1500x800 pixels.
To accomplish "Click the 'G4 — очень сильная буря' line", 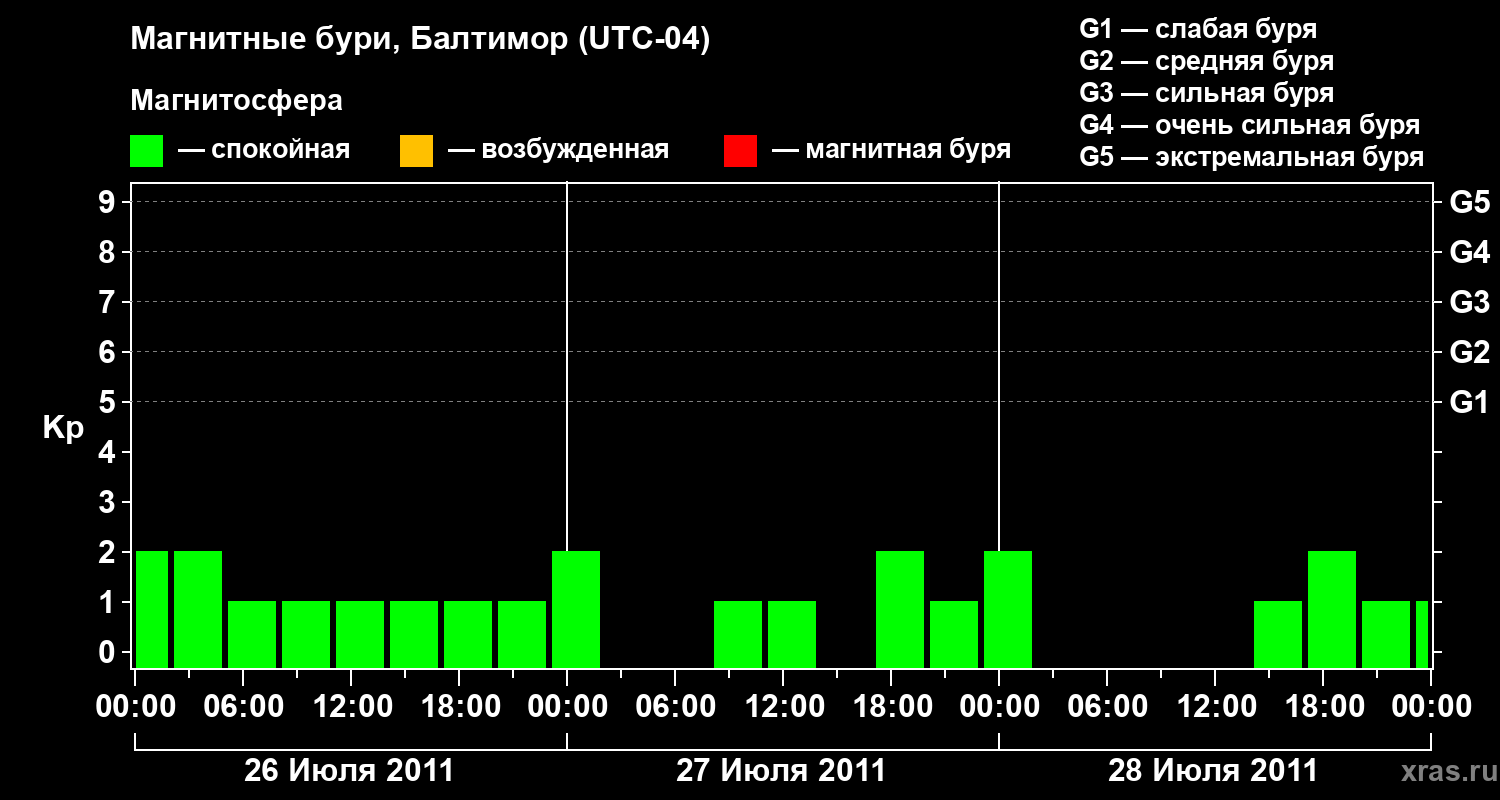I will (x=1249, y=125).
